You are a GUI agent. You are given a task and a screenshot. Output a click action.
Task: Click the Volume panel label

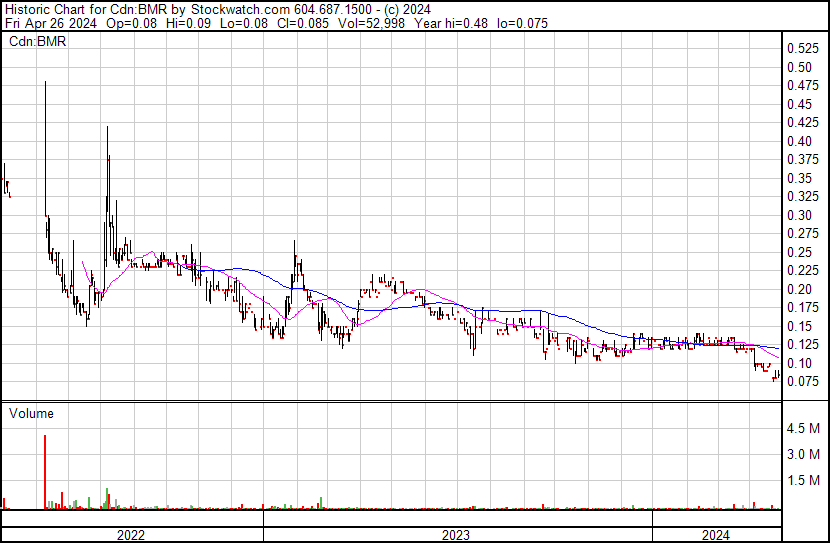click(x=31, y=413)
